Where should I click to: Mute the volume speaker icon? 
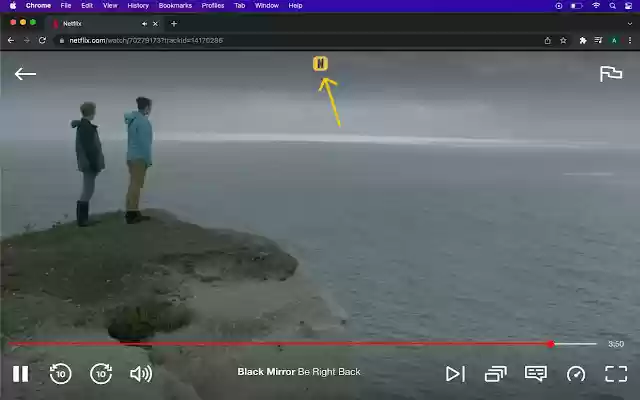(141, 373)
